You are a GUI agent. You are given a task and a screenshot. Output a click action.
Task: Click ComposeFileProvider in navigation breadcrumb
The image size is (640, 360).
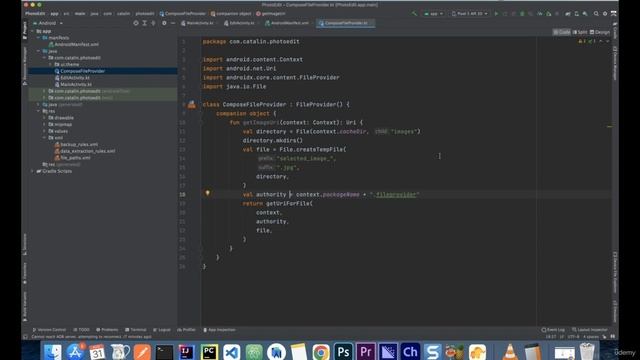pos(183,14)
